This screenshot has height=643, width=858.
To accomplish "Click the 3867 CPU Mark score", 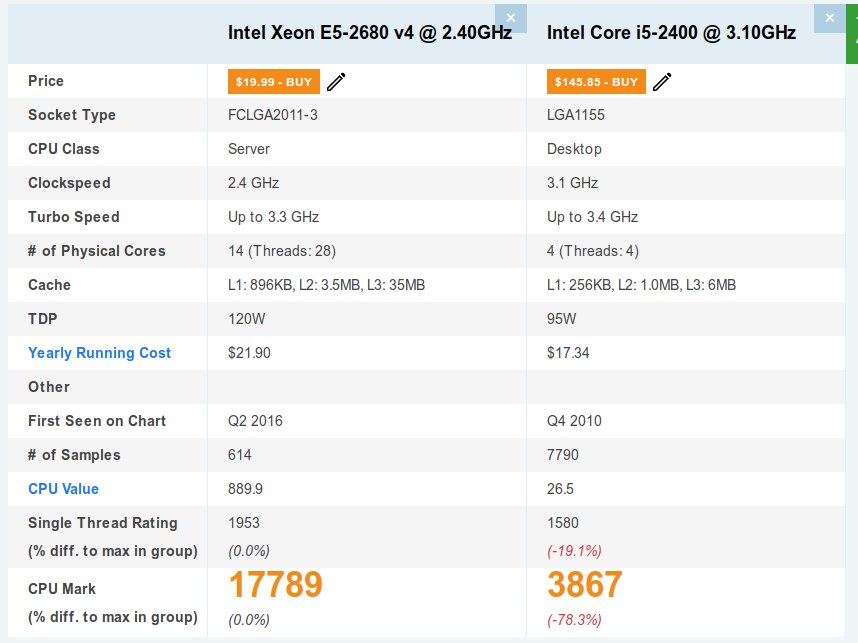I will [x=584, y=585].
